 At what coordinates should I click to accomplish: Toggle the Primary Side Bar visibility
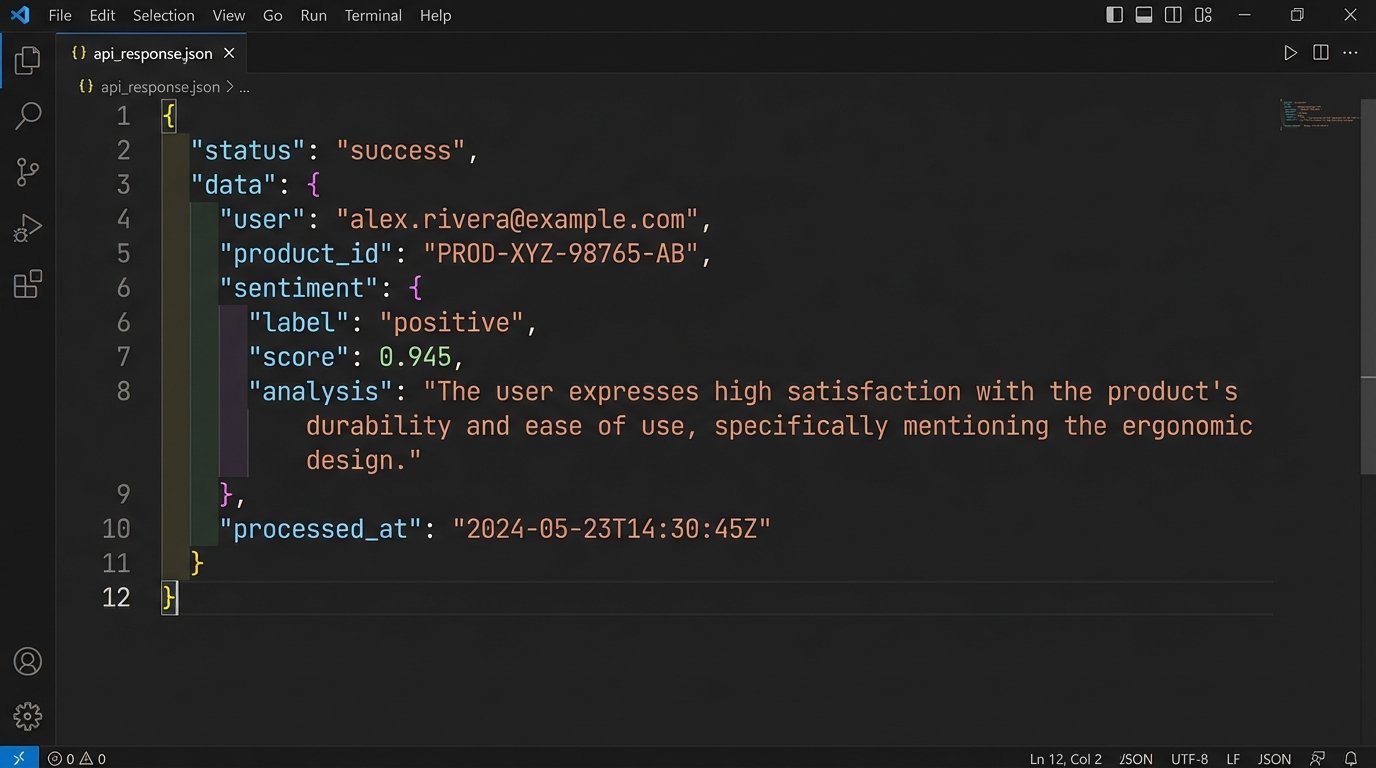tap(1113, 15)
